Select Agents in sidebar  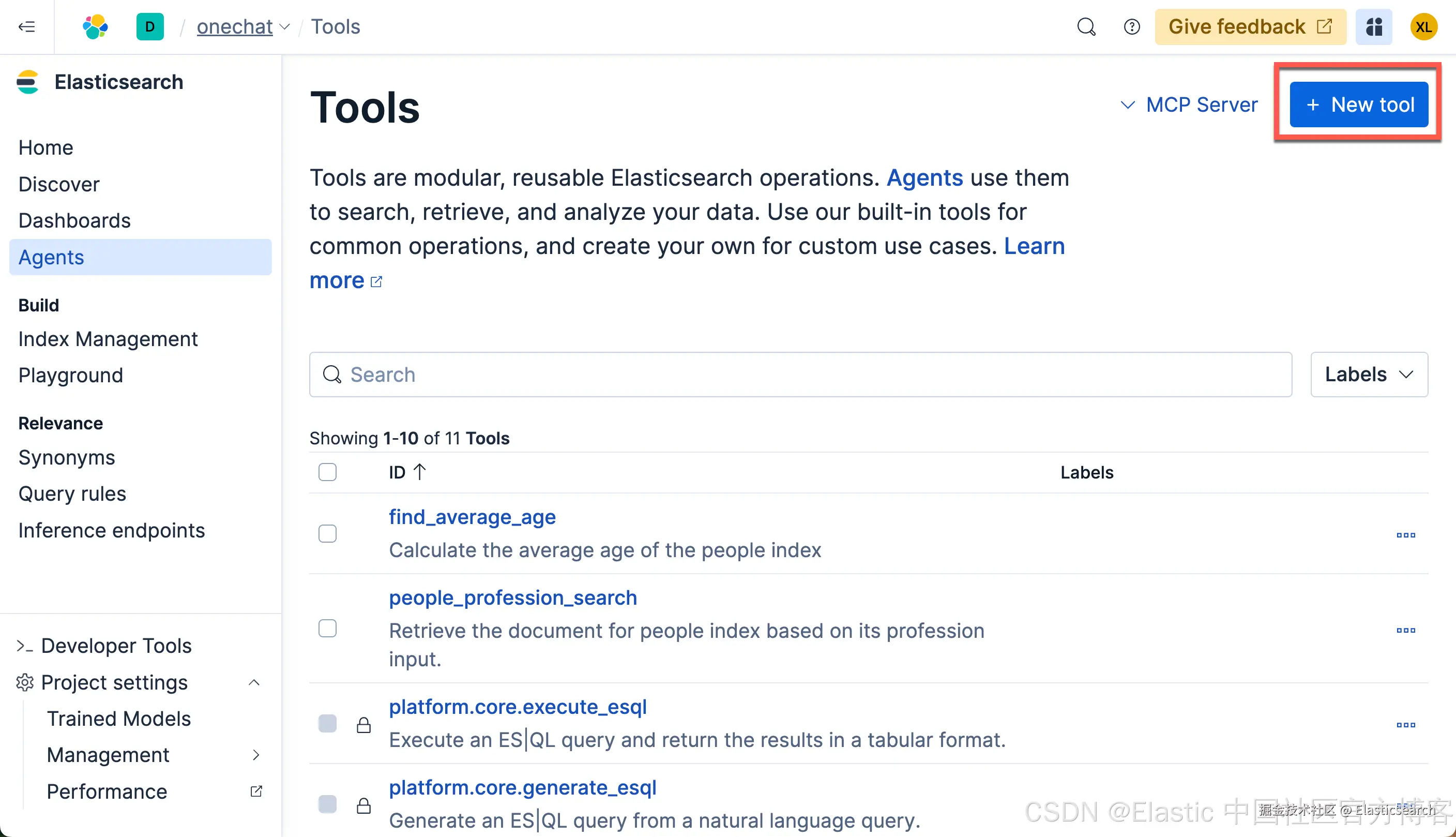coord(140,257)
